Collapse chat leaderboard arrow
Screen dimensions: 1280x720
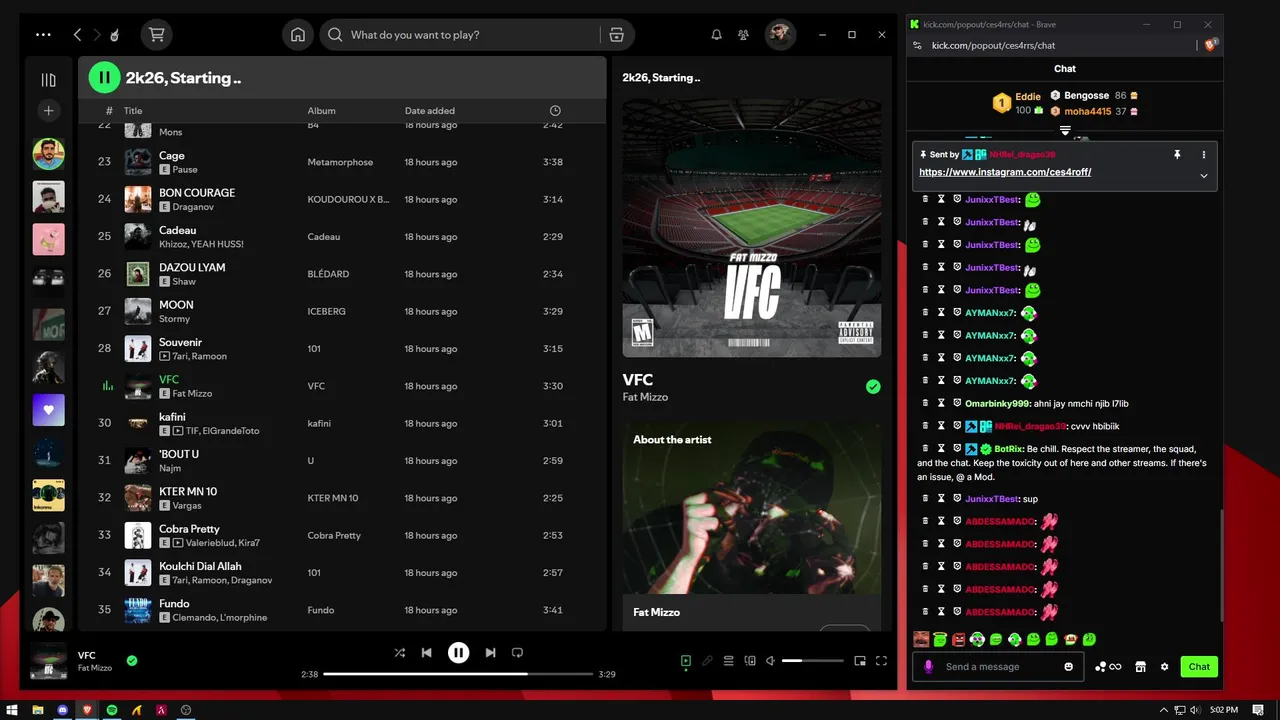click(1065, 131)
